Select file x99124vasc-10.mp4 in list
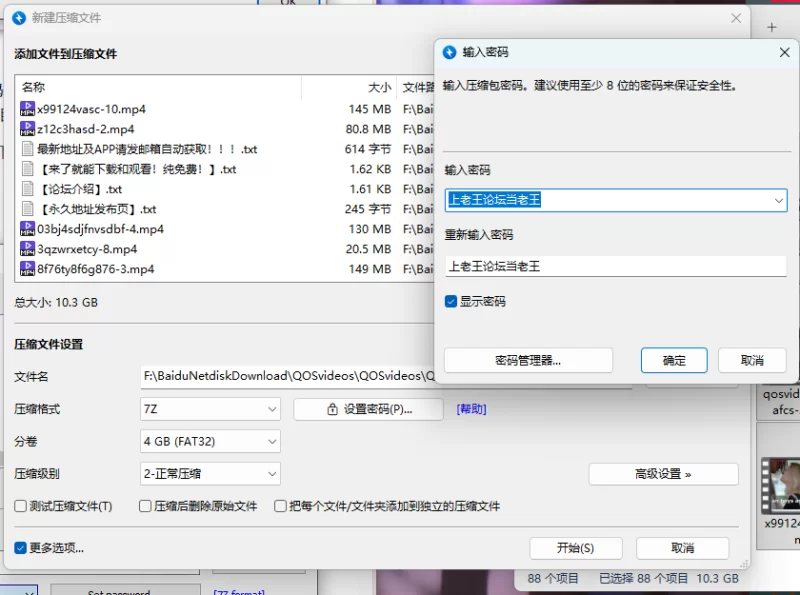 click(91, 109)
